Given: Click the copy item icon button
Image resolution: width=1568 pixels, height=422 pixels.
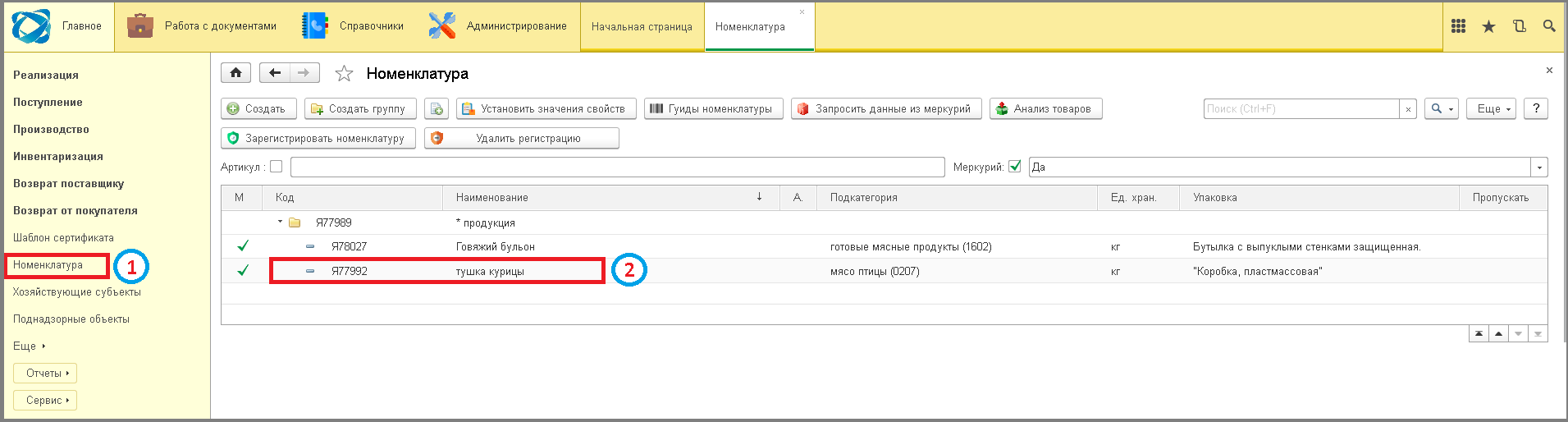Looking at the screenshot, I should [x=437, y=108].
